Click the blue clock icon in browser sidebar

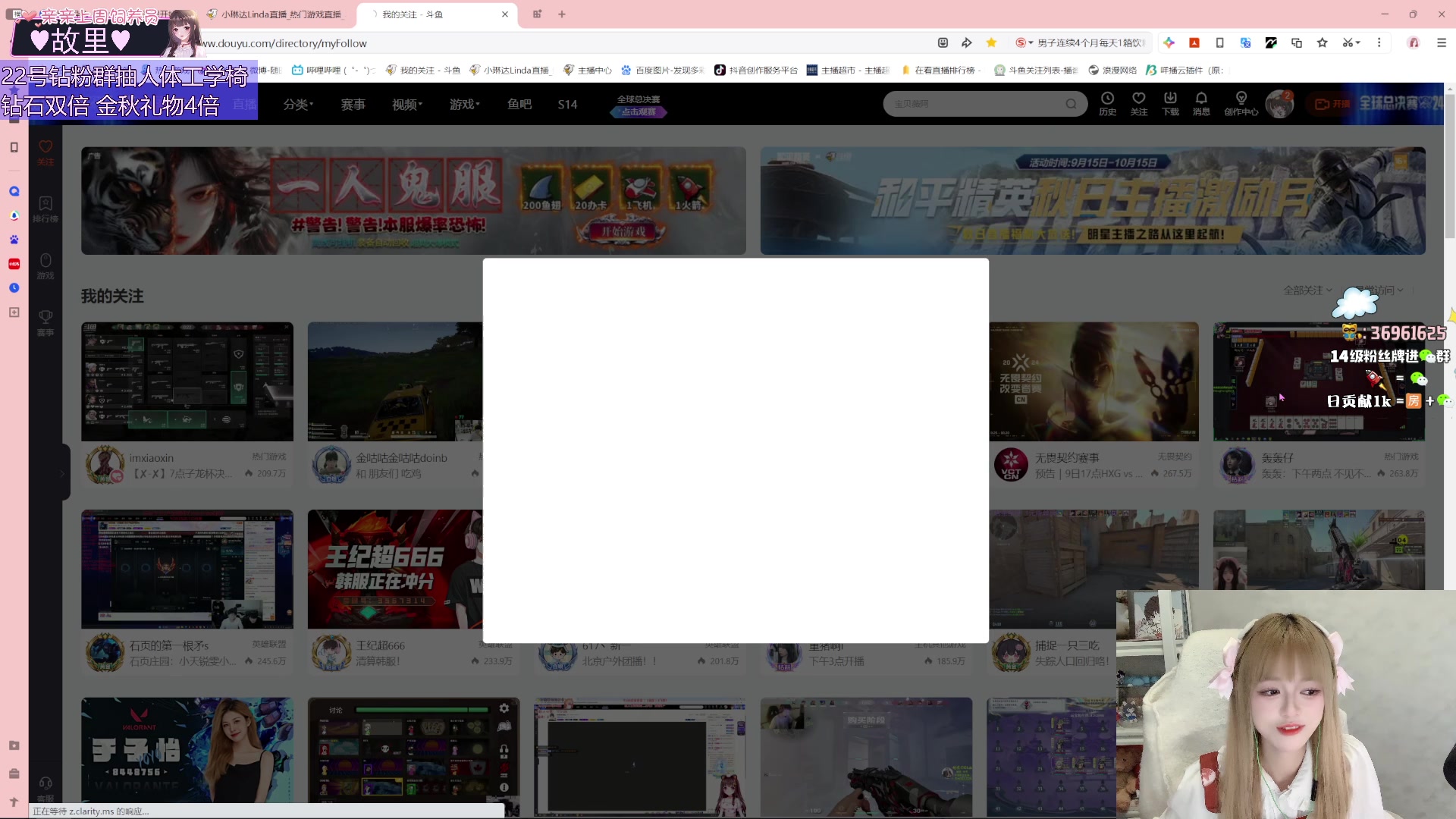pos(14,288)
